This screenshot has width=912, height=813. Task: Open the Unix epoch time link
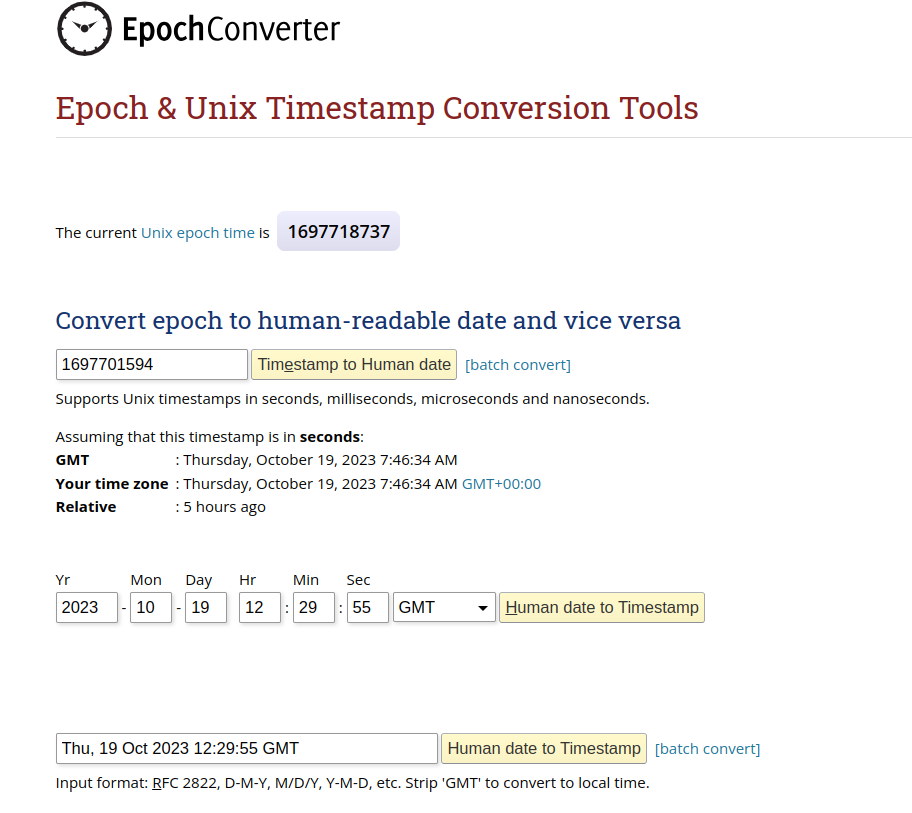[198, 233]
